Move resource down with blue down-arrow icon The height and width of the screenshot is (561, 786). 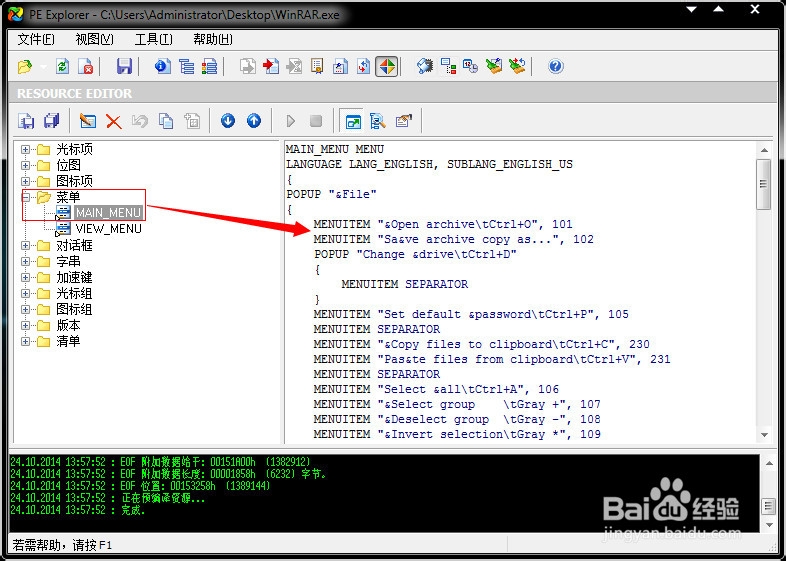228,120
